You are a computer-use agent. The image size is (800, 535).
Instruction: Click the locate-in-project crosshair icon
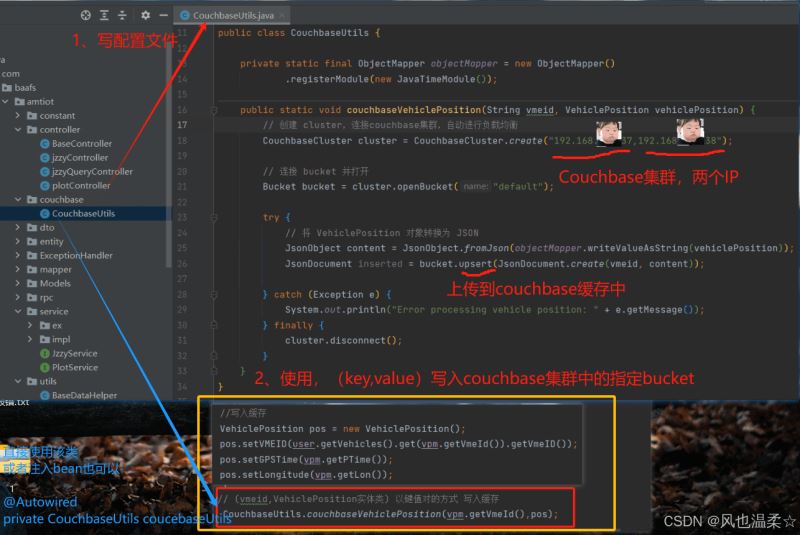(x=86, y=15)
